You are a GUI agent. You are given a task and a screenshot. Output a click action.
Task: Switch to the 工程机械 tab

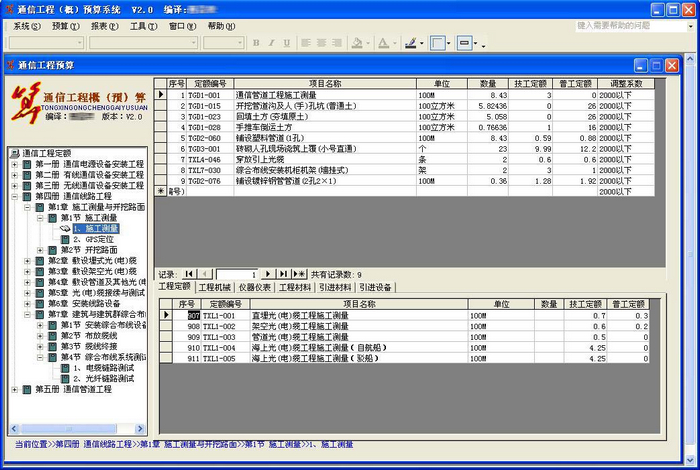pyautogui.click(x=215, y=287)
